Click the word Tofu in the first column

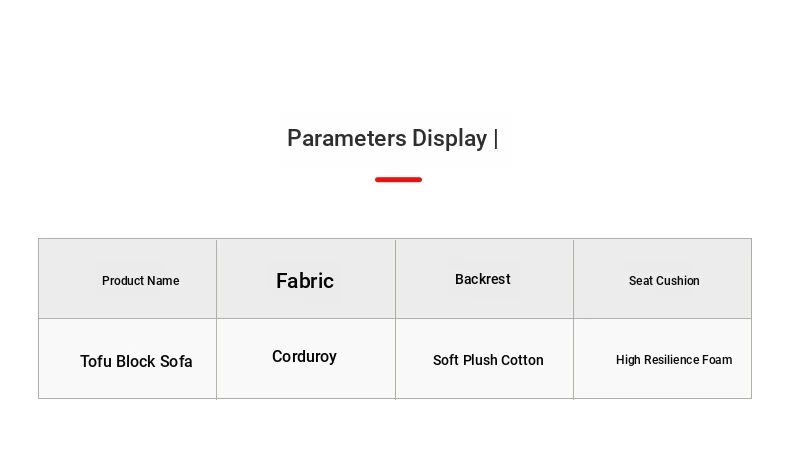[x=96, y=361]
